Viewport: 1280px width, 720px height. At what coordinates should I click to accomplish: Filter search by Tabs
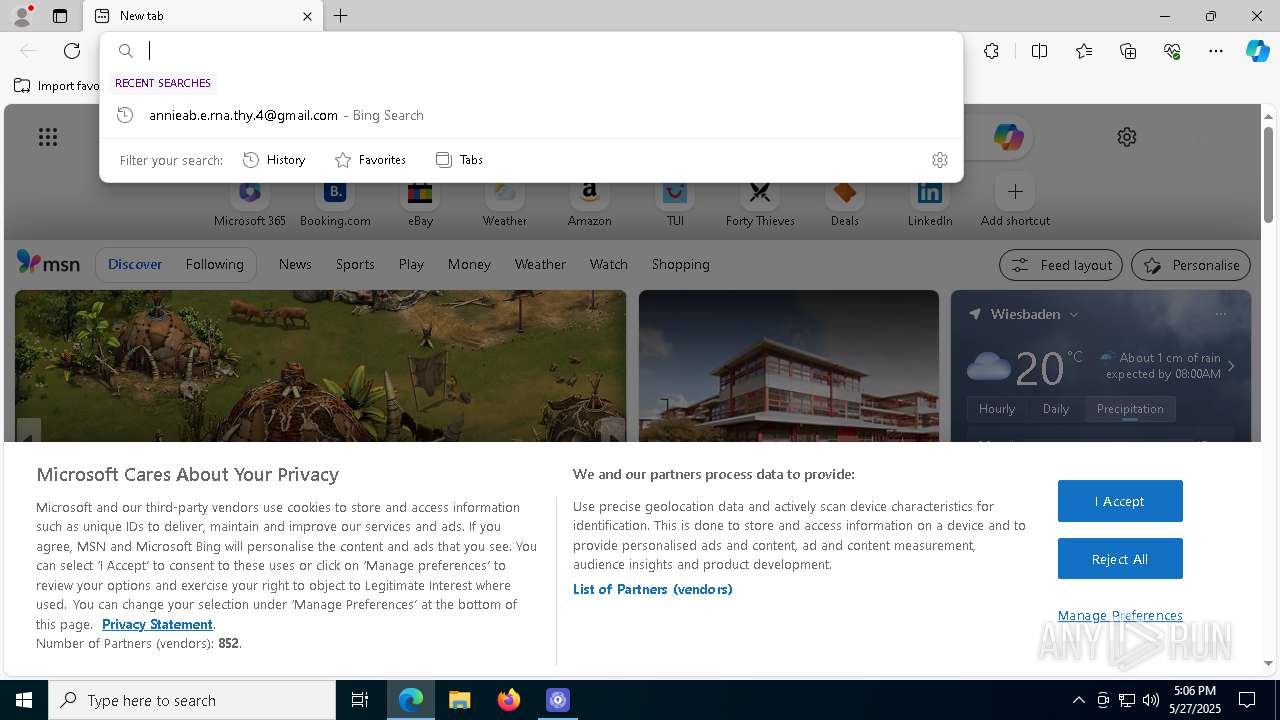coord(459,160)
